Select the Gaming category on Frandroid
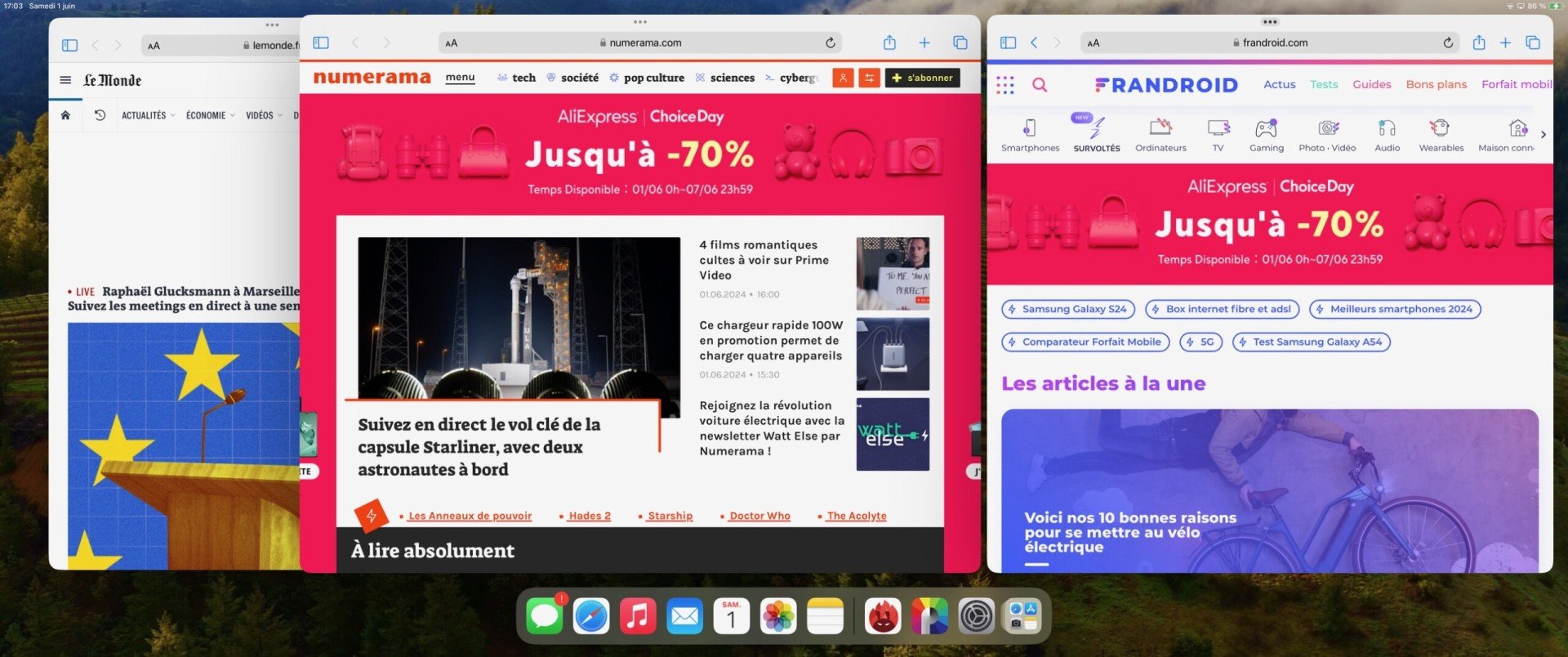This screenshot has width=1568, height=657. (x=1267, y=136)
